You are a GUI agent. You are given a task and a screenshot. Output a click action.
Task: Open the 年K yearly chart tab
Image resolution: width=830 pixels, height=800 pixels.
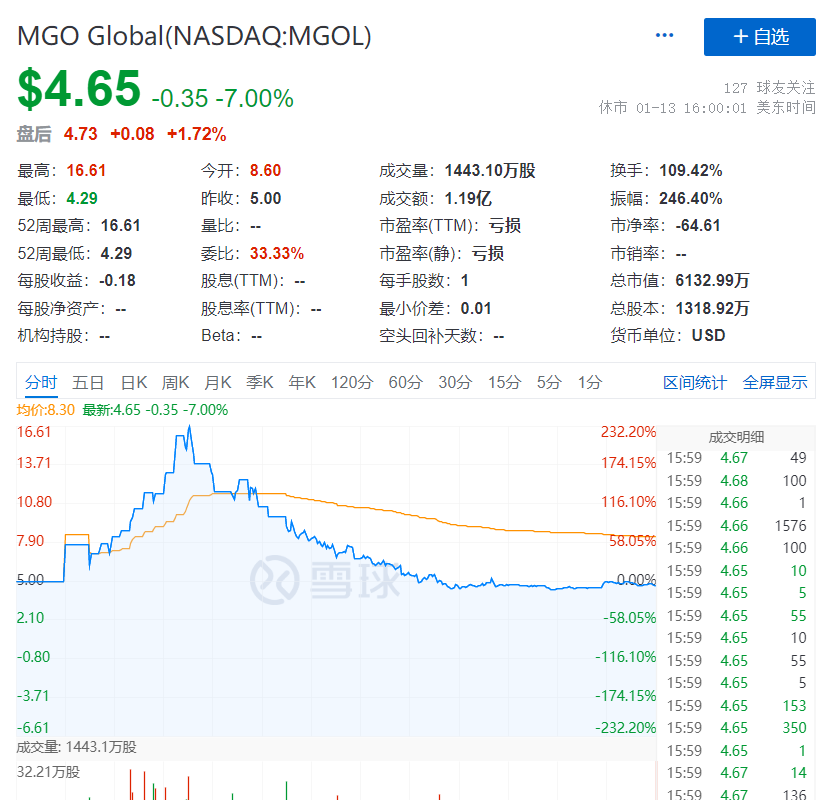pyautogui.click(x=304, y=382)
